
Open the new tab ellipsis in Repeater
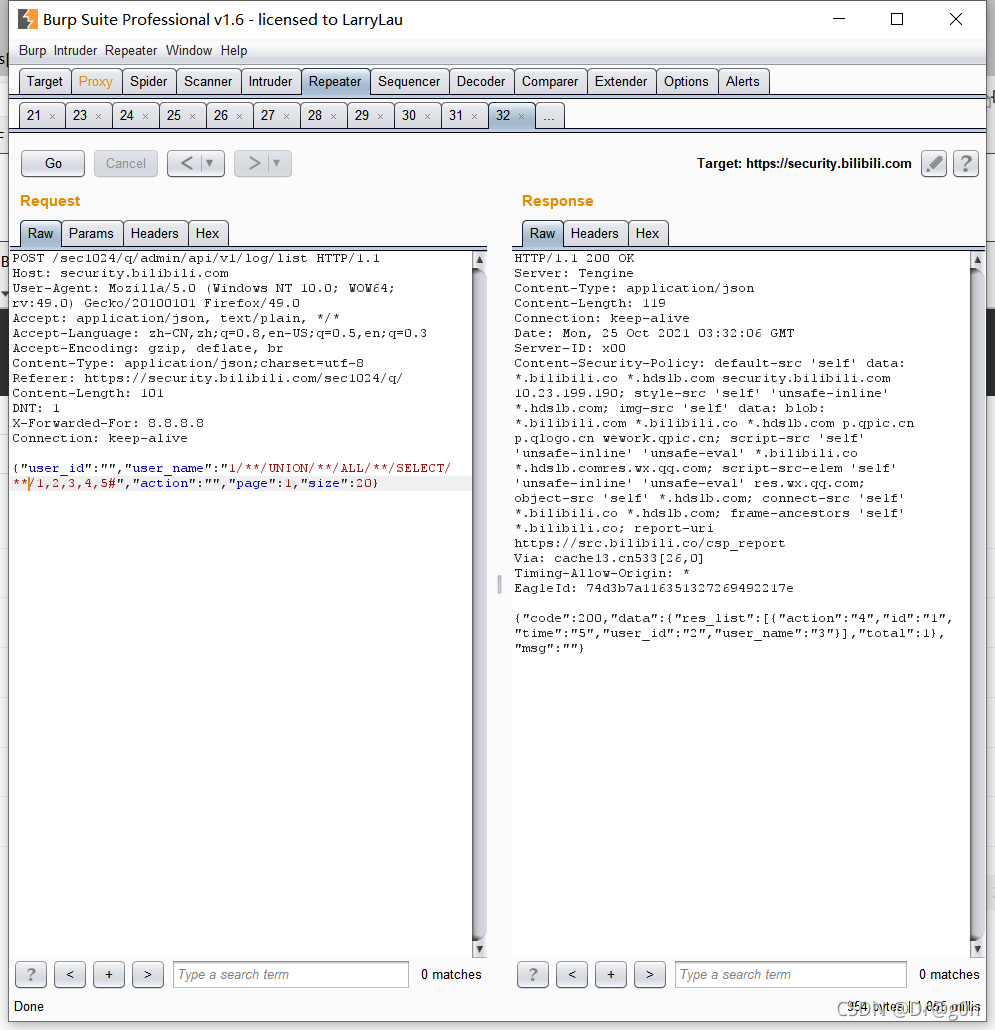(x=549, y=116)
